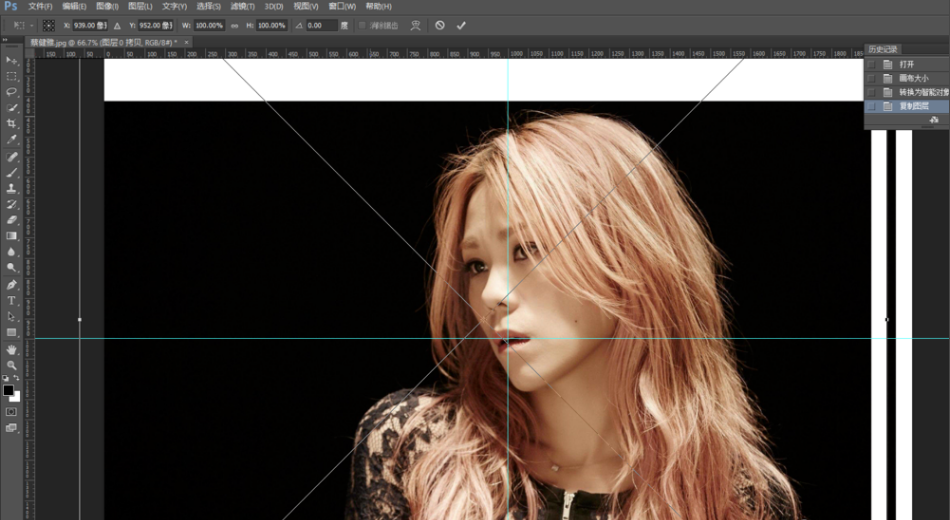Image resolution: width=950 pixels, height=520 pixels.
Task: Select the Clone Stamp tool
Action: click(12, 188)
